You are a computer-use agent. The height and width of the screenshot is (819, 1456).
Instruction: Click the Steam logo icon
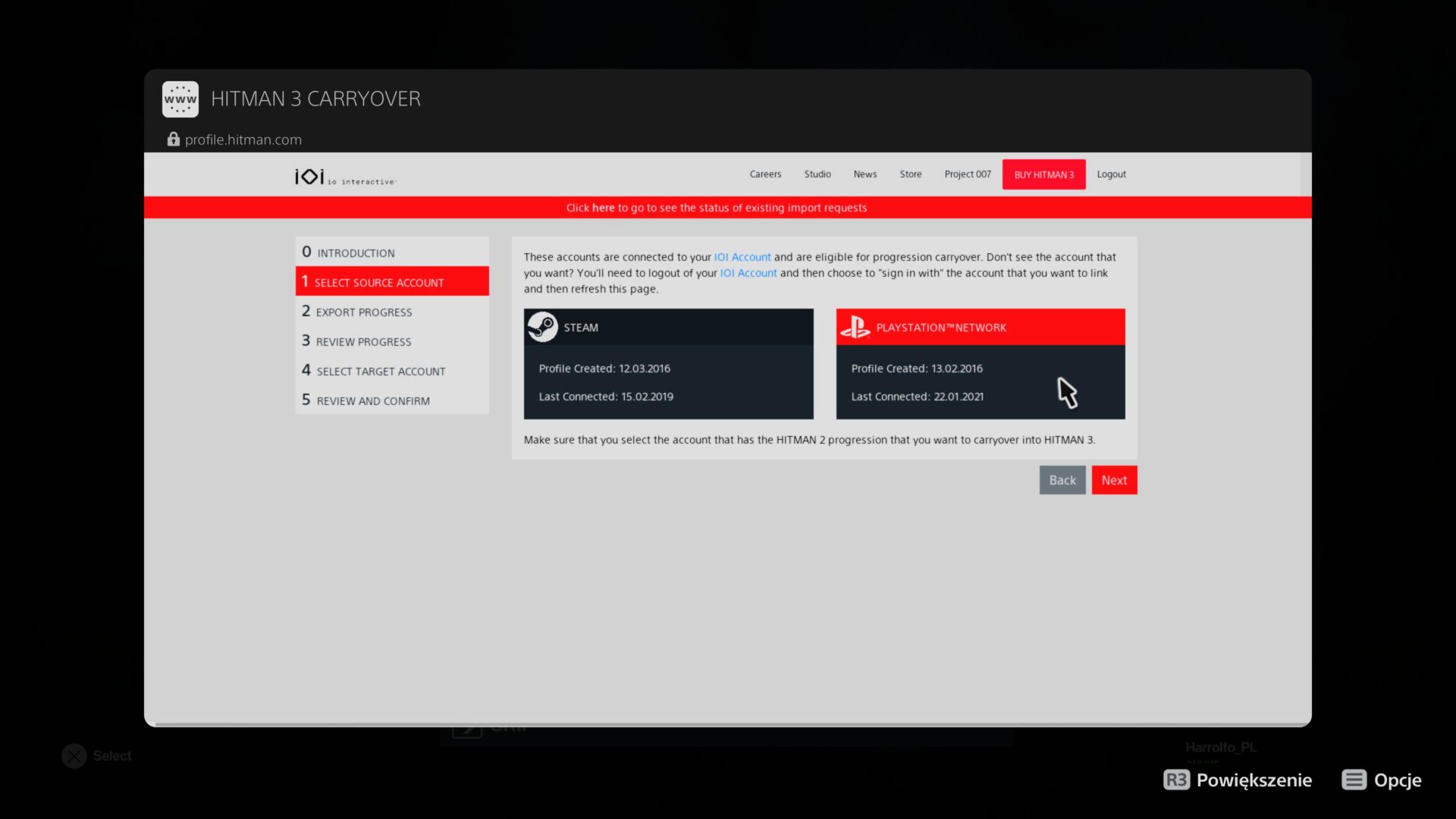[x=543, y=327]
